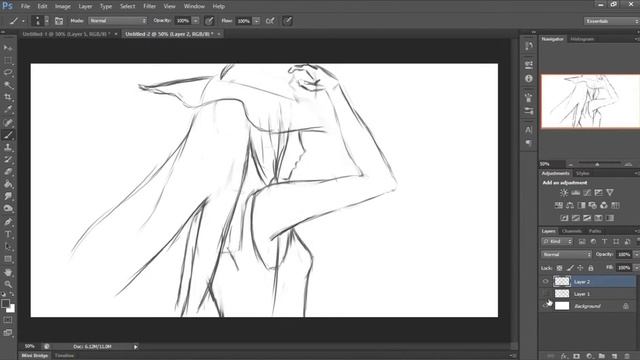Show Layer 1 using visibility box
Image resolution: width=640 pixels, height=360 pixels.
click(x=546, y=293)
